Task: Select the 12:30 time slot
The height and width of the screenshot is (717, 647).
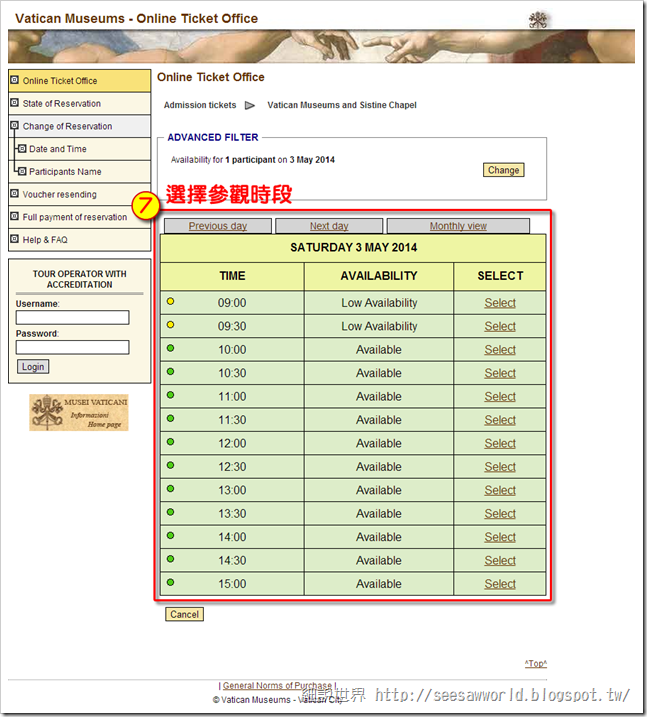Action: pyautogui.click(x=500, y=466)
